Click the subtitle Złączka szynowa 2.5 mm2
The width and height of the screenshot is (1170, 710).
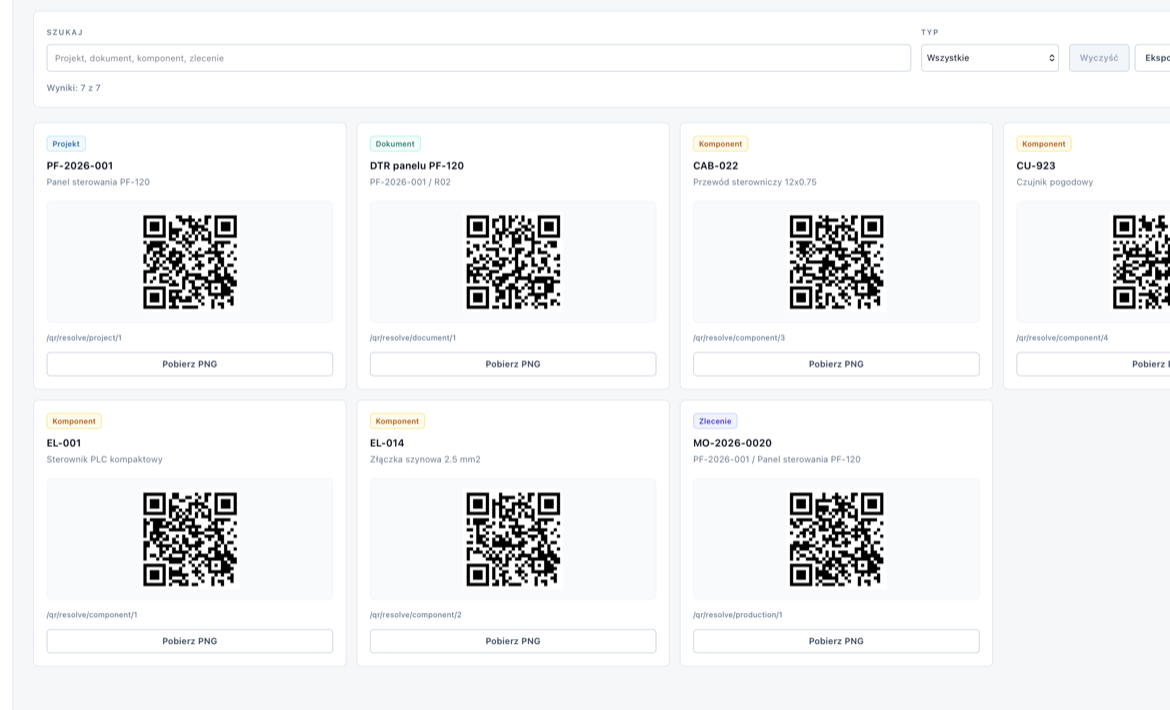pyautogui.click(x=425, y=459)
